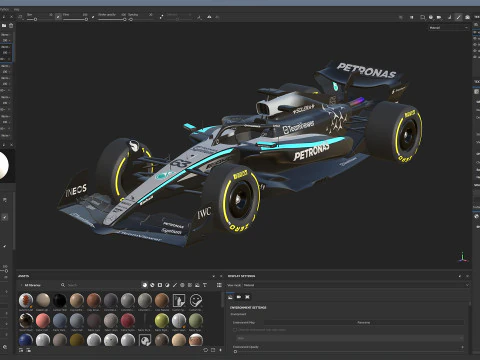Filter Assets by brushes icon
Image resolution: width=480 pixels, height=360 pixels.
pos(175,285)
